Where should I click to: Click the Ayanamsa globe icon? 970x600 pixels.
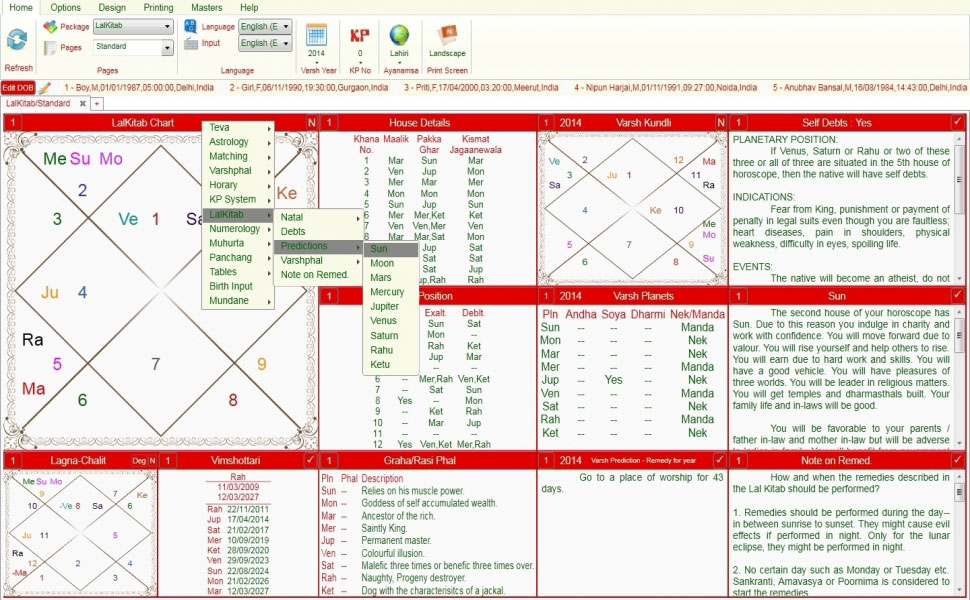coord(399,35)
